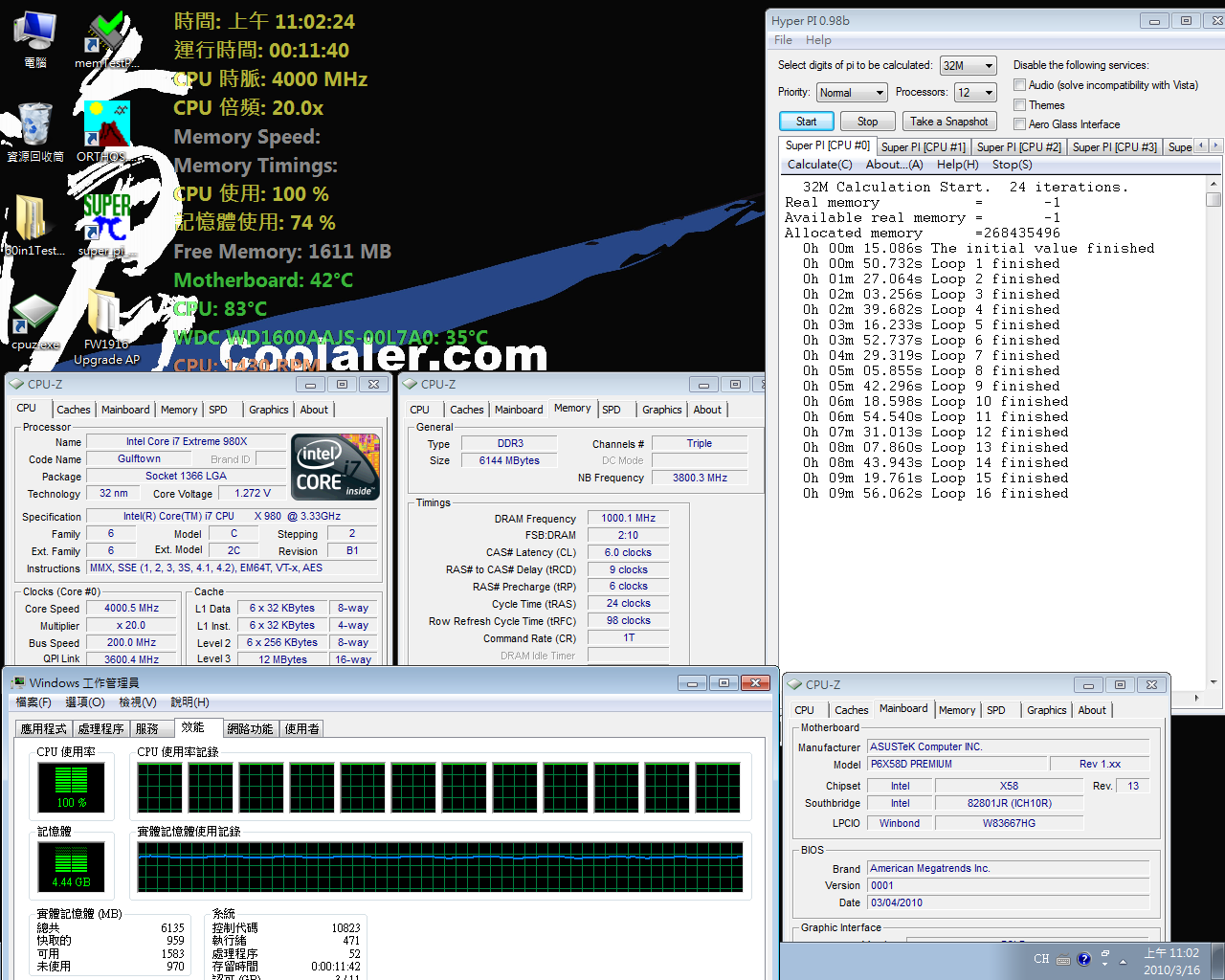Click the Intel Core i7 Extreme 980X name field
Image resolution: width=1225 pixels, height=980 pixels.
point(187,441)
